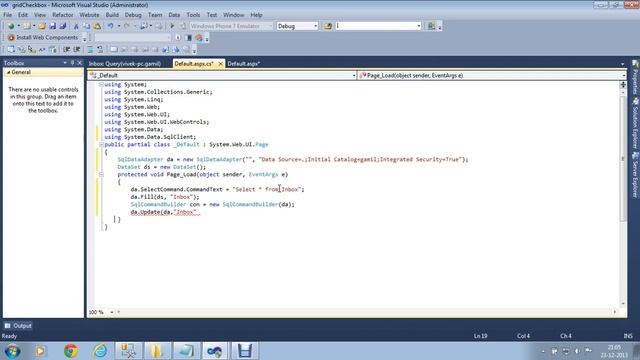Image resolution: width=640 pixels, height=360 pixels.
Task: Click the Help menu
Action: click(256, 15)
